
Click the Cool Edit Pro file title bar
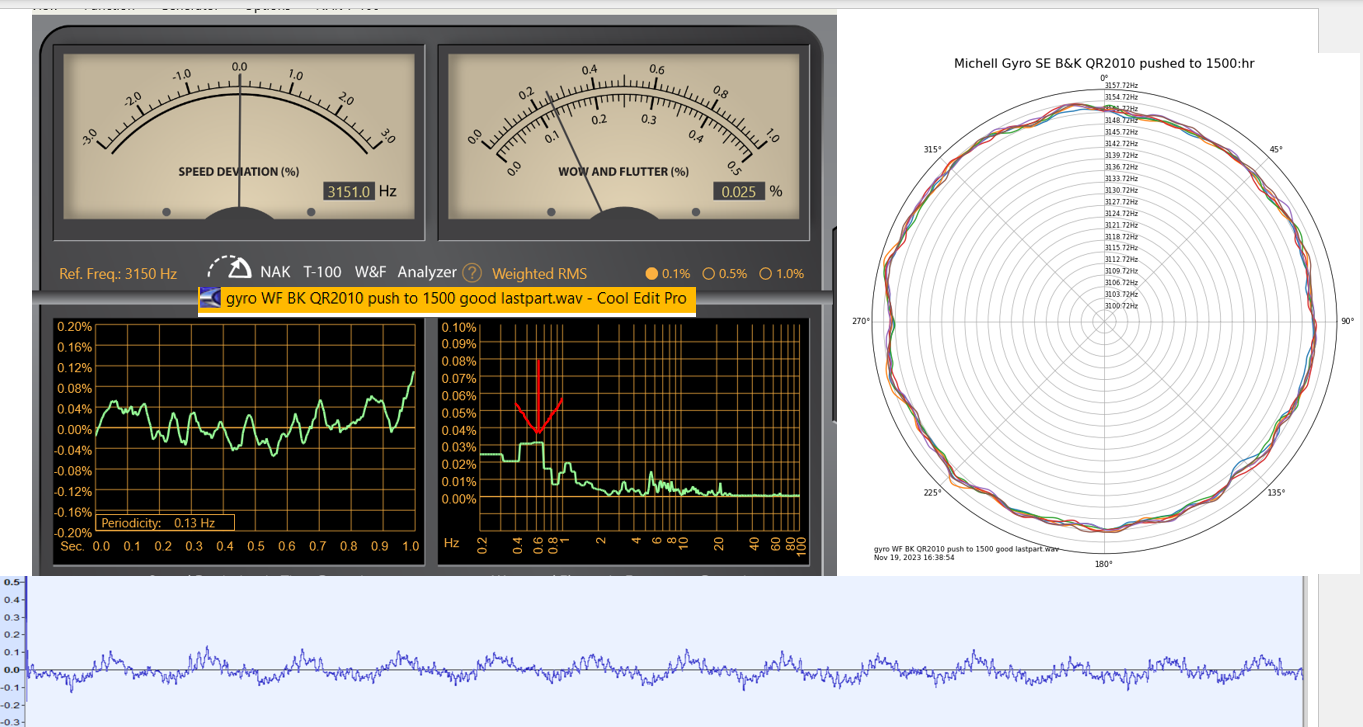pos(446,299)
